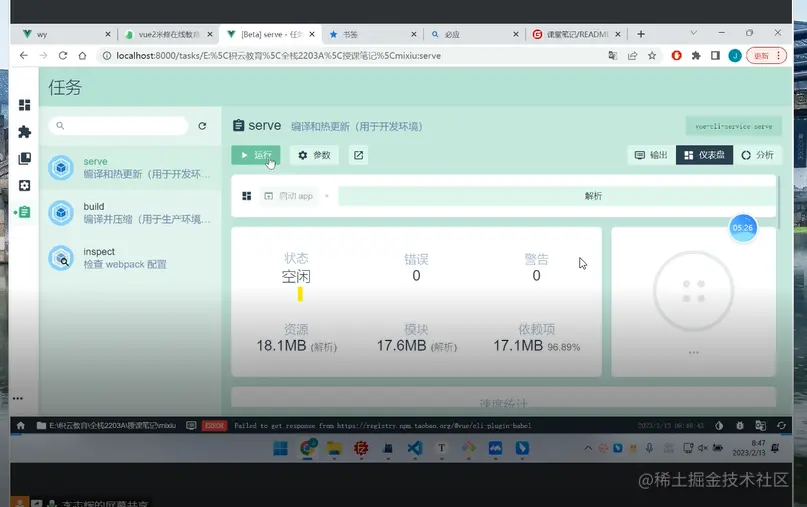The width and height of the screenshot is (807, 507).
Task: Click the language translate icon in the status bar
Action: click(x=760, y=425)
